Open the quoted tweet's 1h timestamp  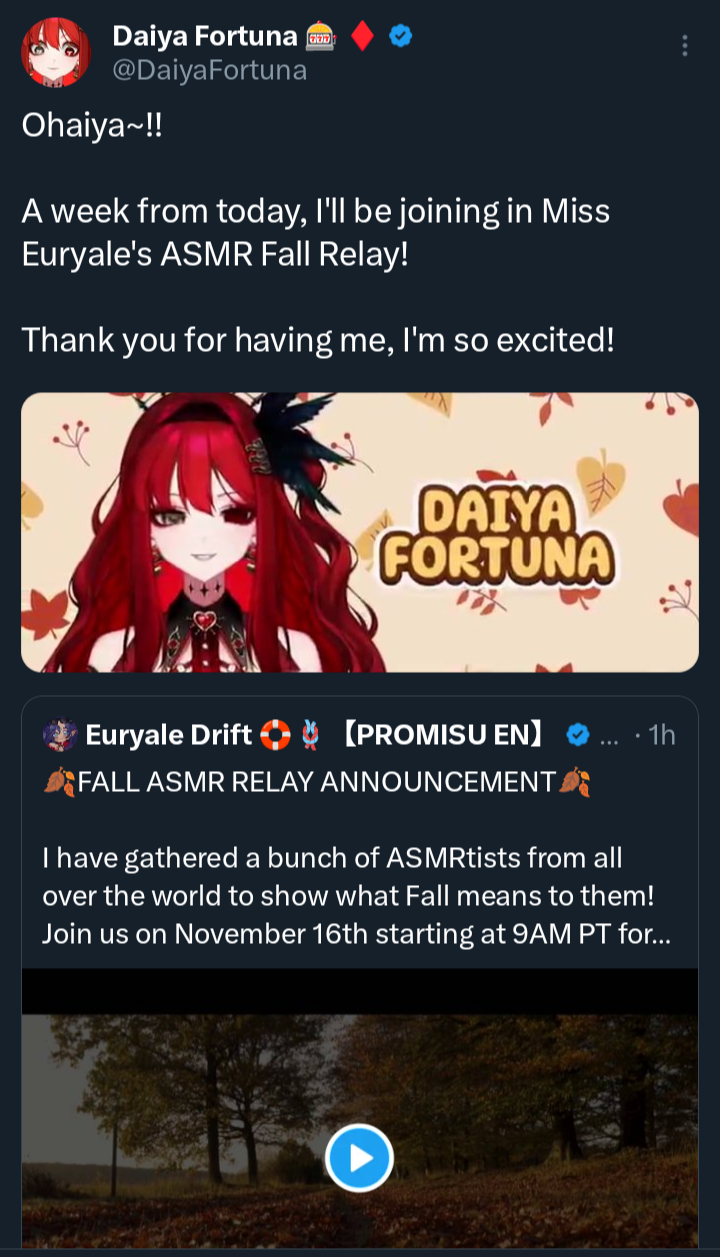(661, 735)
